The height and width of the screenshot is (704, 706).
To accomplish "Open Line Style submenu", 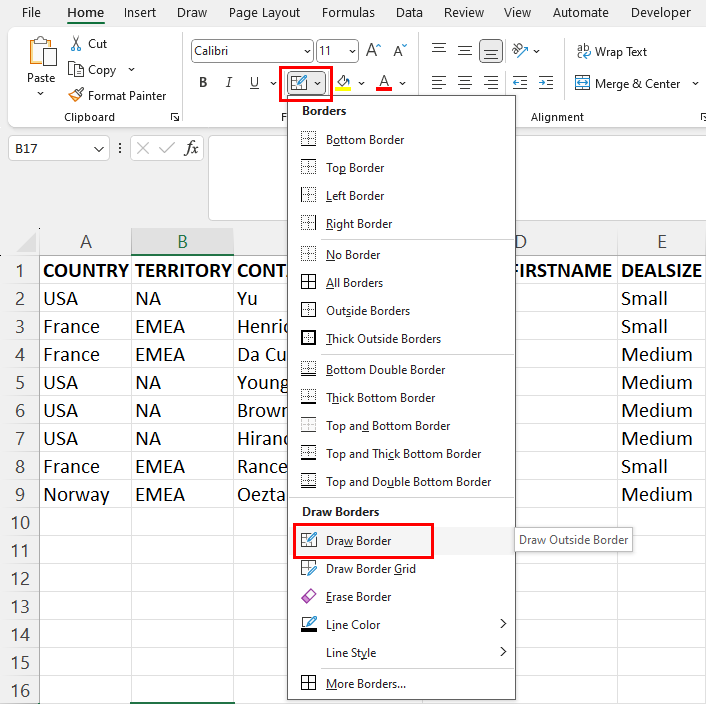I will point(401,652).
